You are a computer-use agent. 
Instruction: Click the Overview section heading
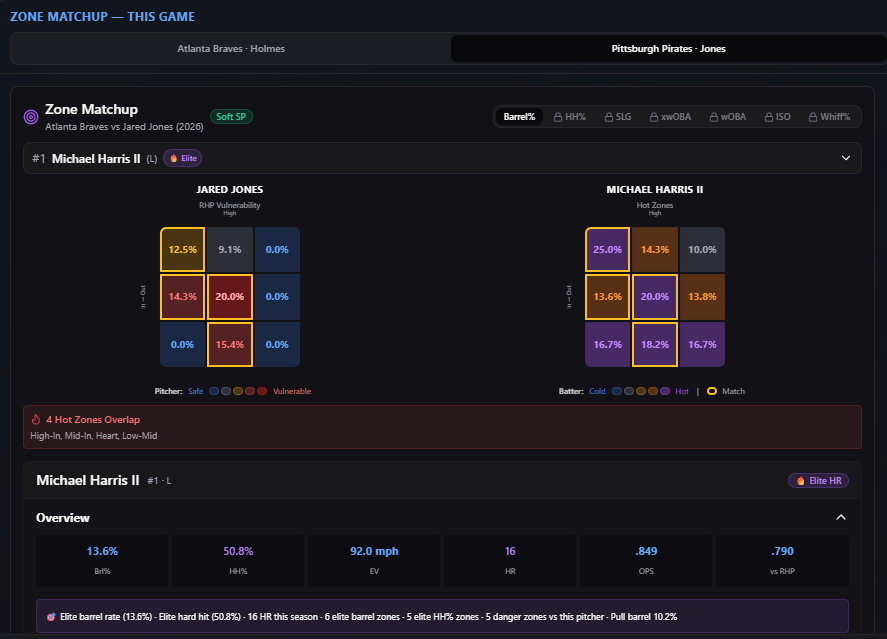pos(63,518)
